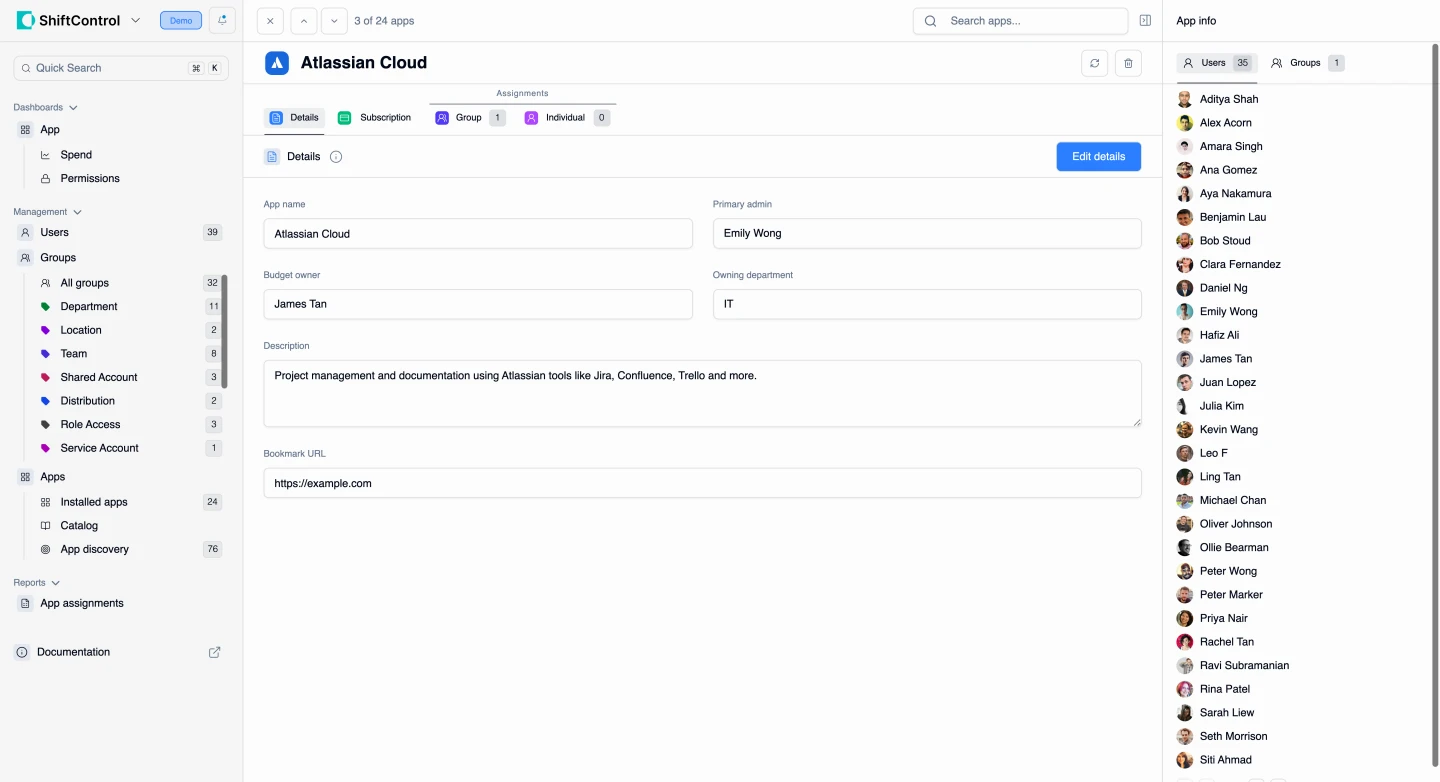
Task: Close the app detail view with the X button
Action: (270, 21)
